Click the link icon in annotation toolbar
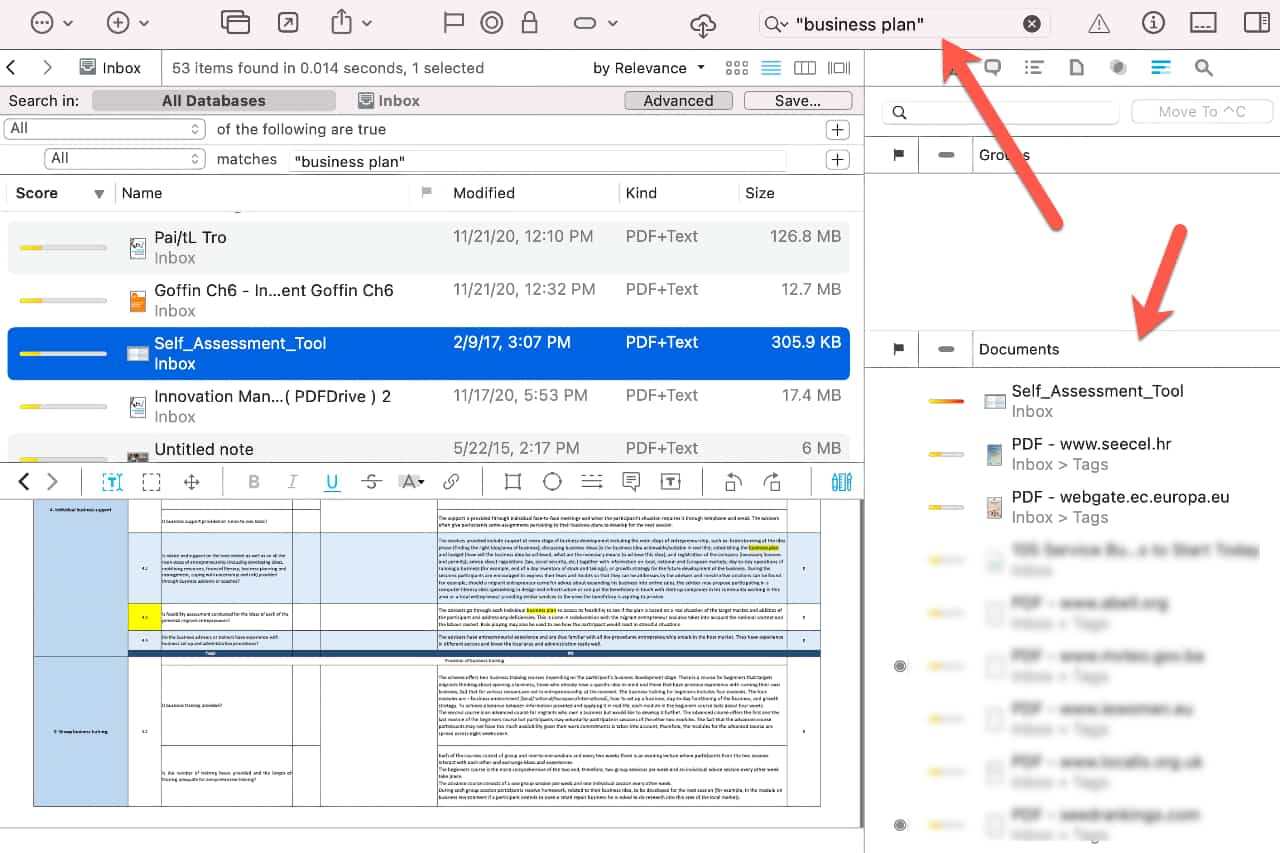 pos(451,482)
